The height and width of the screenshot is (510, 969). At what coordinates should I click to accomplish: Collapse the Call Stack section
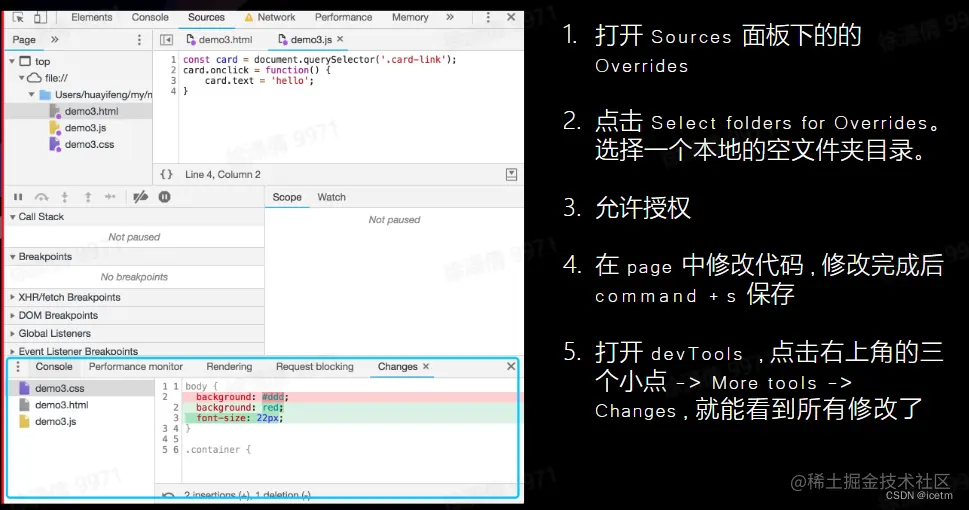click(x=12, y=217)
